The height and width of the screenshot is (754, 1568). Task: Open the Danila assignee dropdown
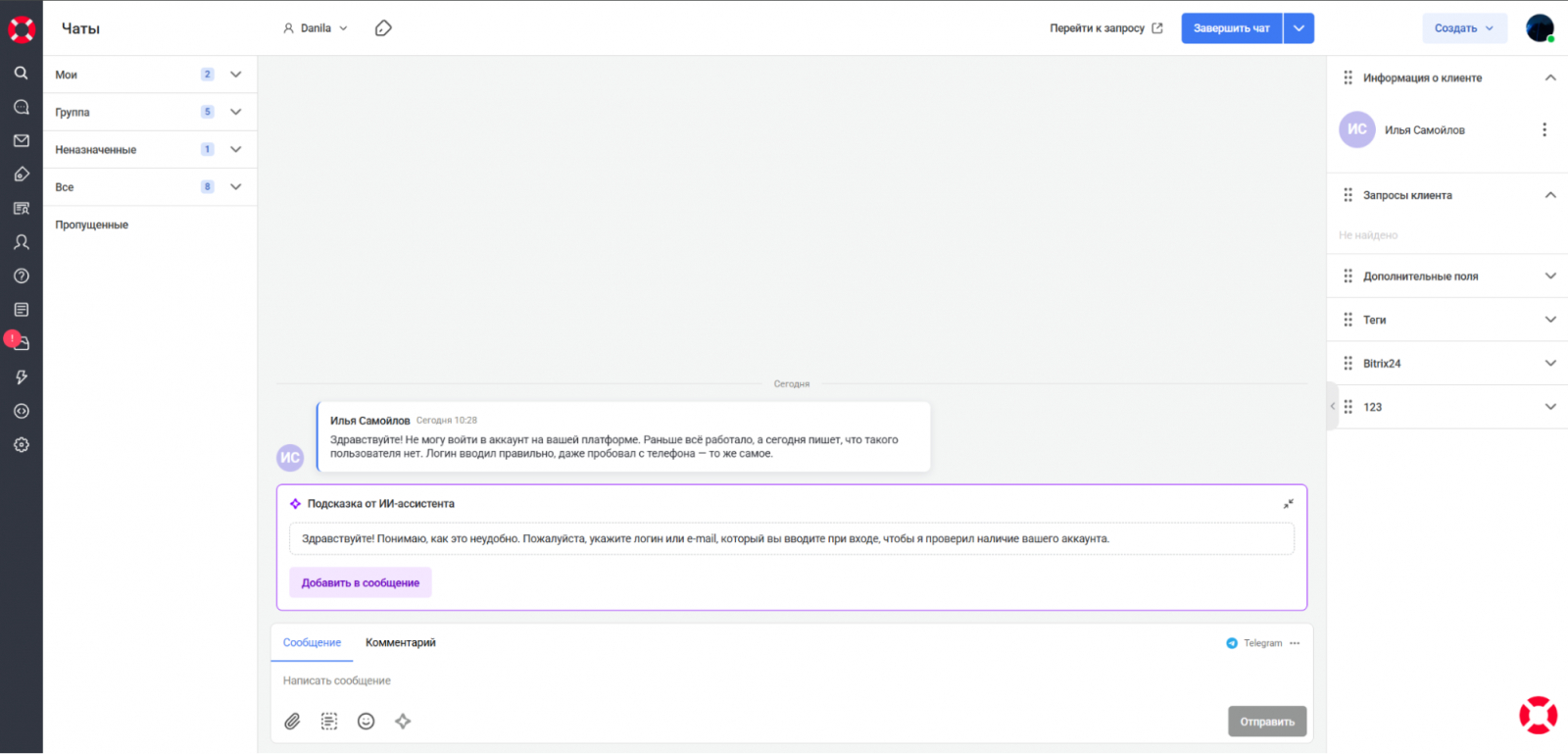(x=316, y=28)
